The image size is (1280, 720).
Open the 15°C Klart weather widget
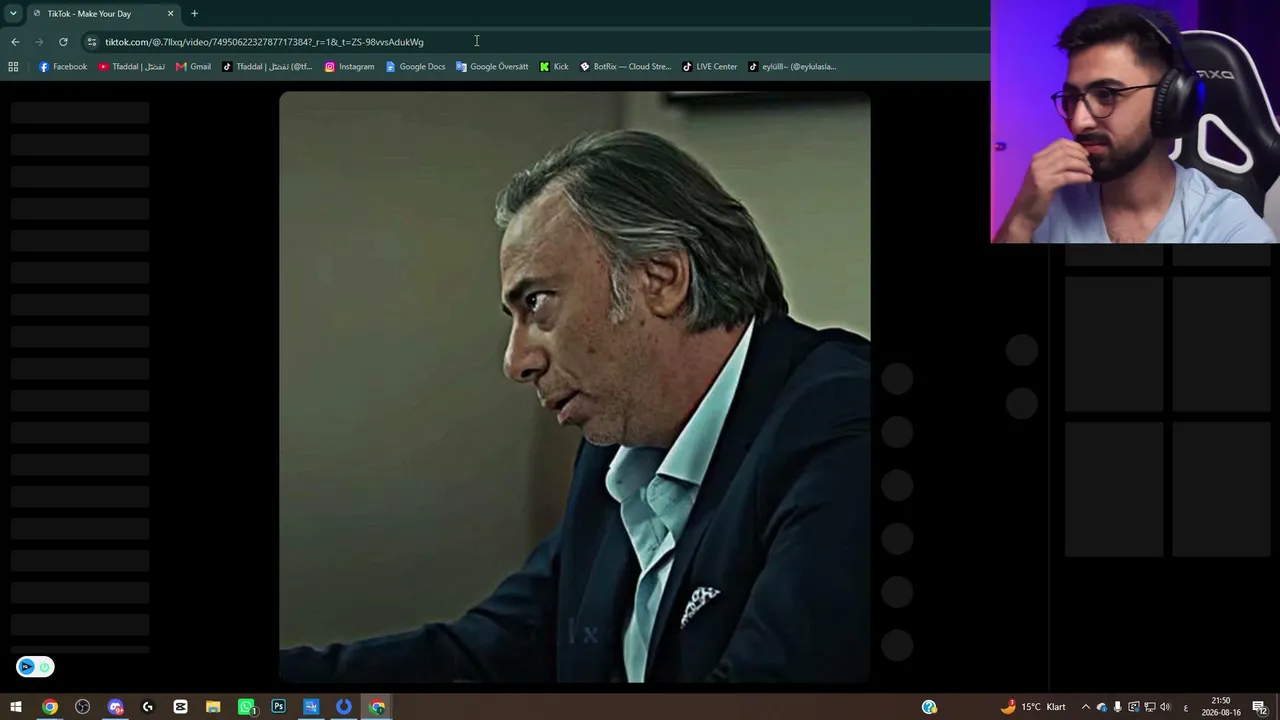click(1034, 707)
